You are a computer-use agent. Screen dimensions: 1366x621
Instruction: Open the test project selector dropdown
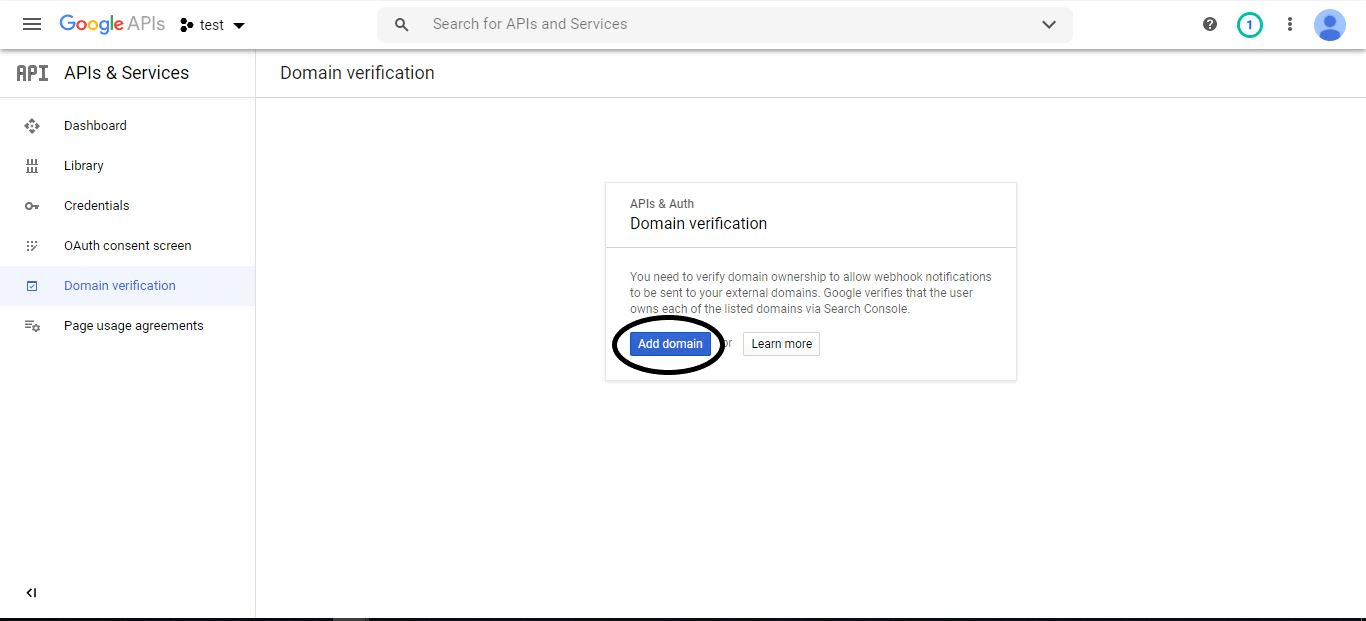(212, 25)
